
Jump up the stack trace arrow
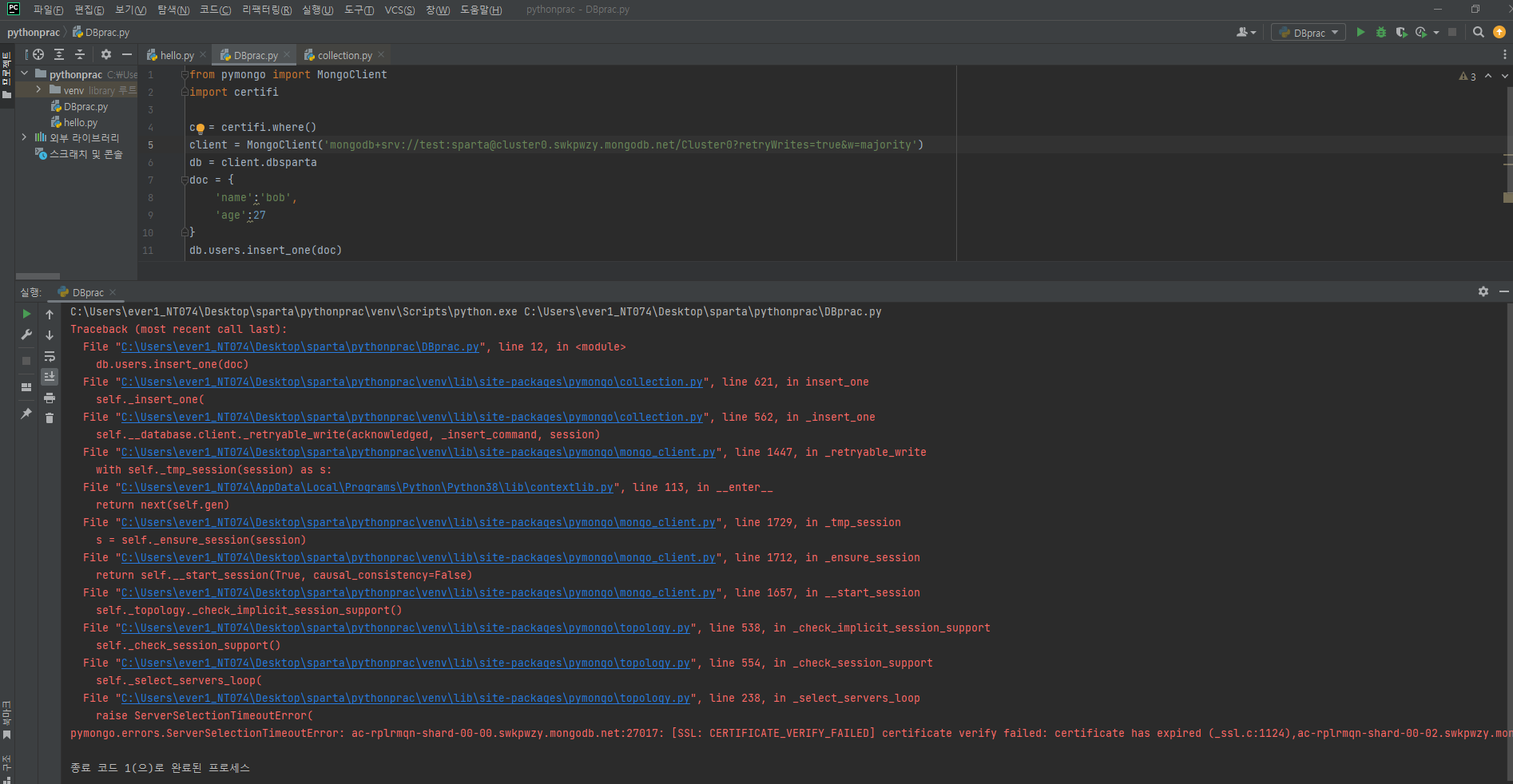50,314
